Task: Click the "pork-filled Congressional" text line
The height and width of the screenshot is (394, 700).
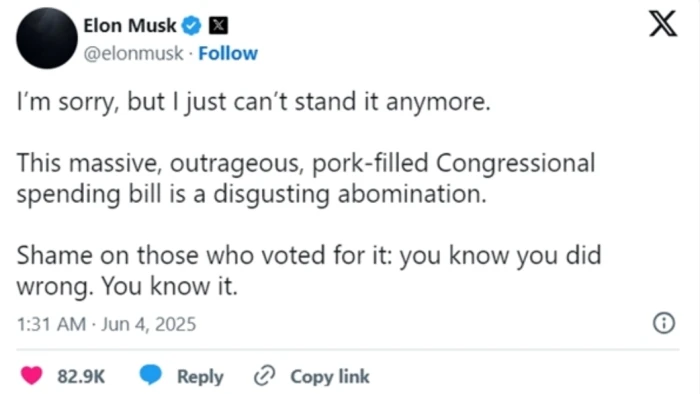Action: click(x=306, y=163)
